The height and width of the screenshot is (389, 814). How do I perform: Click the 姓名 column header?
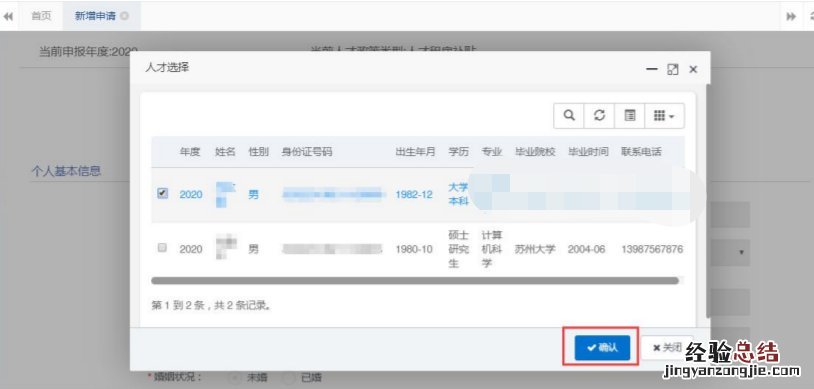pyautogui.click(x=225, y=152)
